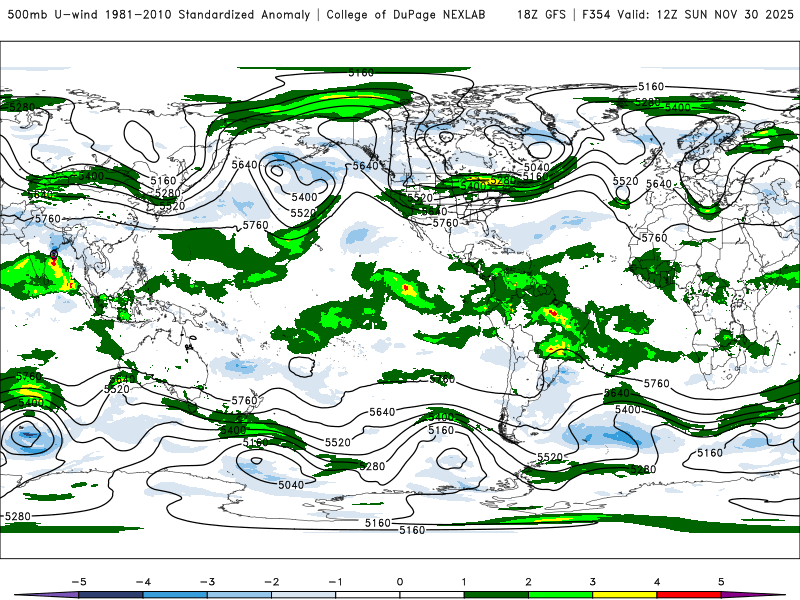Screen dimensions: 800x600
Task: Click the '0' tick label on the colorbar
Action: click(x=400, y=582)
